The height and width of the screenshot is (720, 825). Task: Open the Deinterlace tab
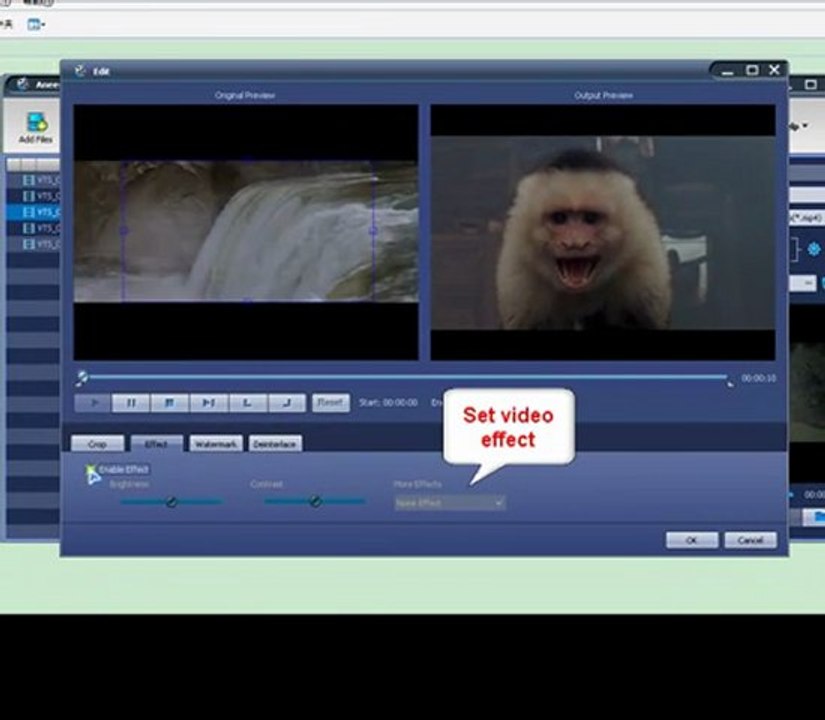click(x=275, y=444)
